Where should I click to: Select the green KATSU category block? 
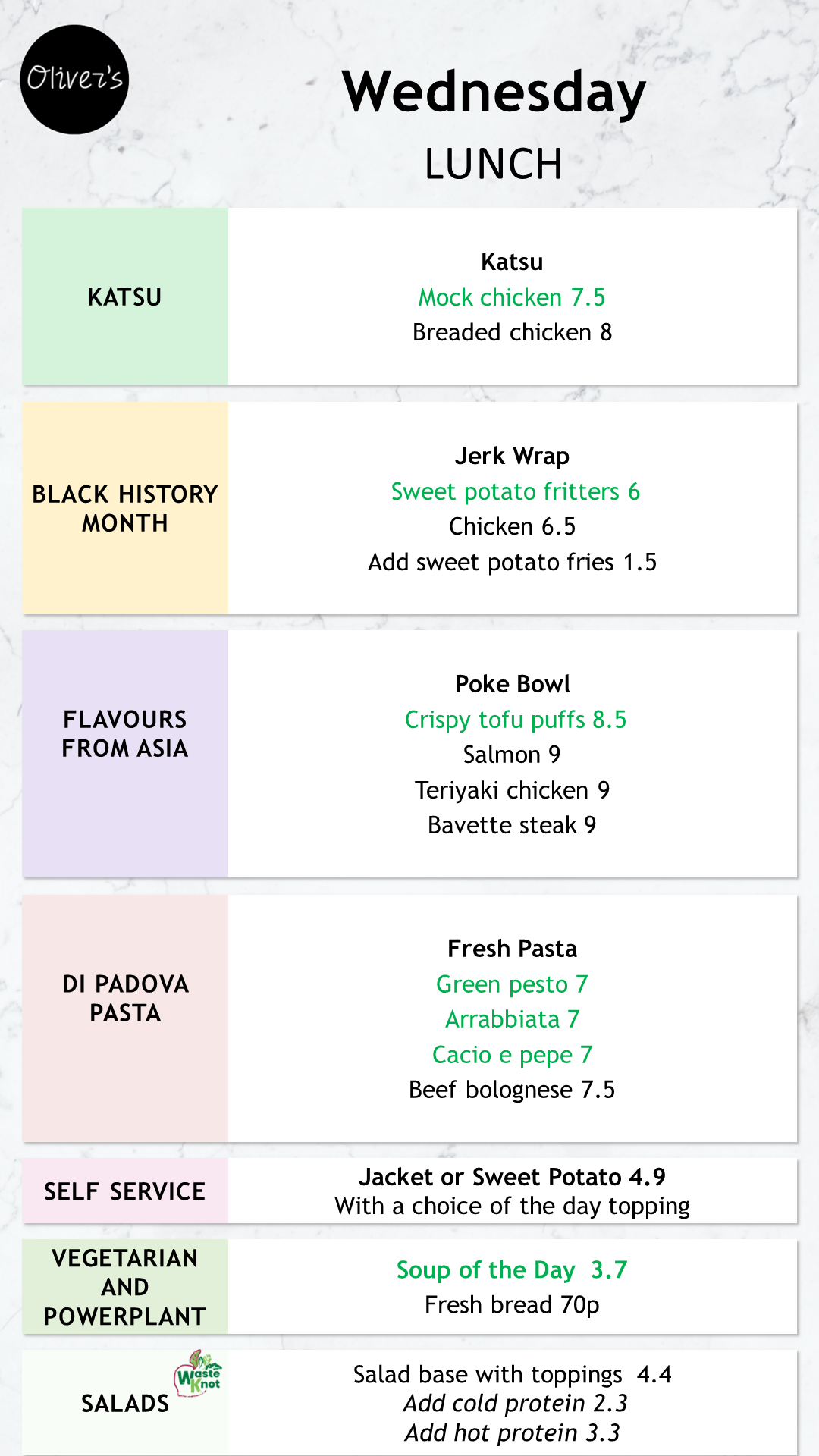point(125,297)
